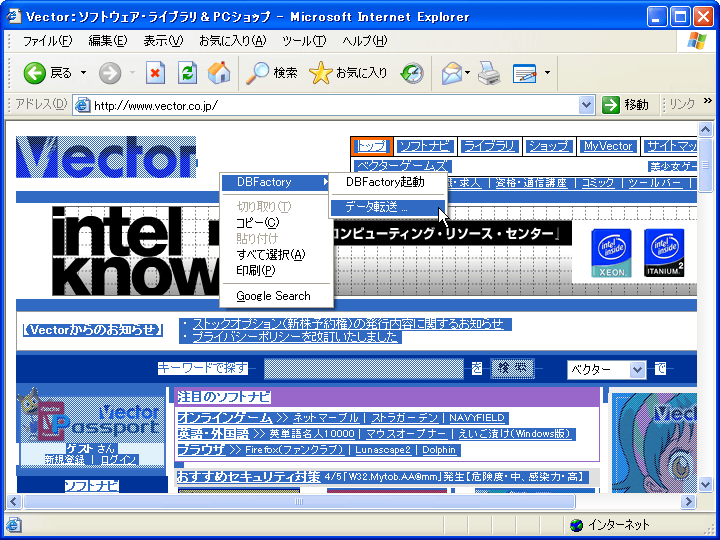The image size is (720, 540).
Task: Click the Refresh page icon
Action: point(187,73)
